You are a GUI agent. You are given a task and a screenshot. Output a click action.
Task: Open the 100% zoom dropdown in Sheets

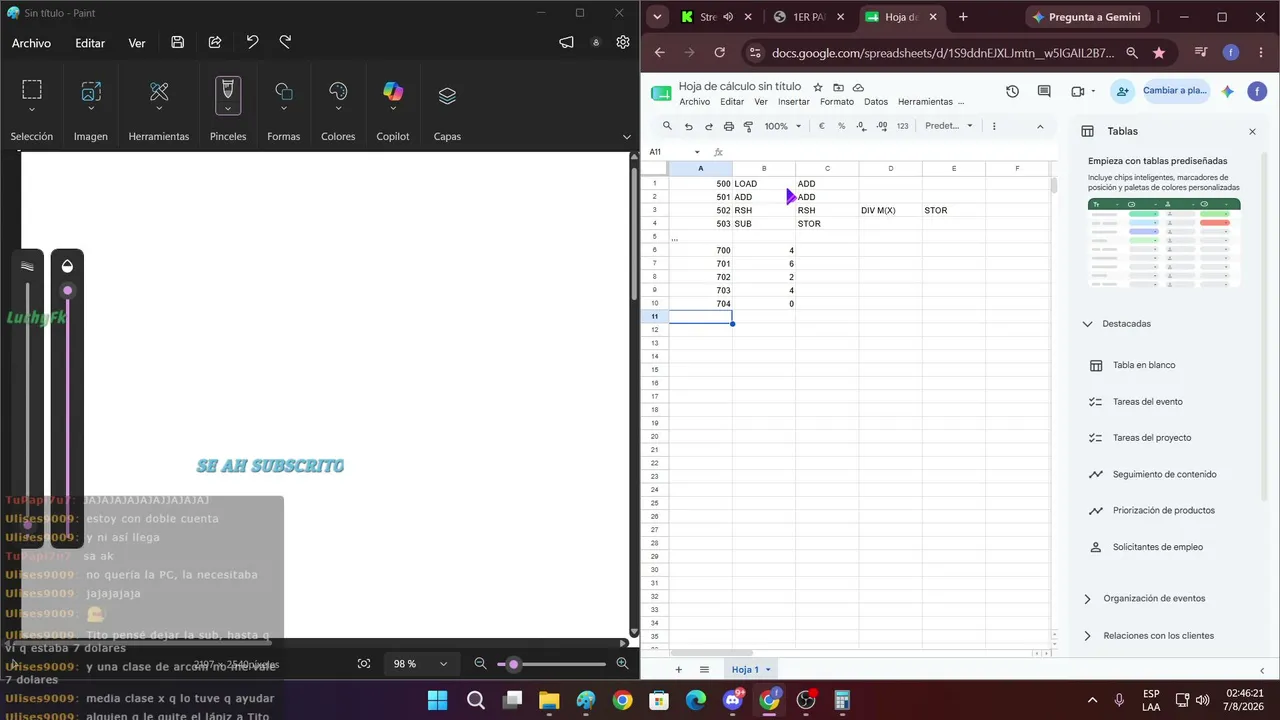click(x=783, y=126)
